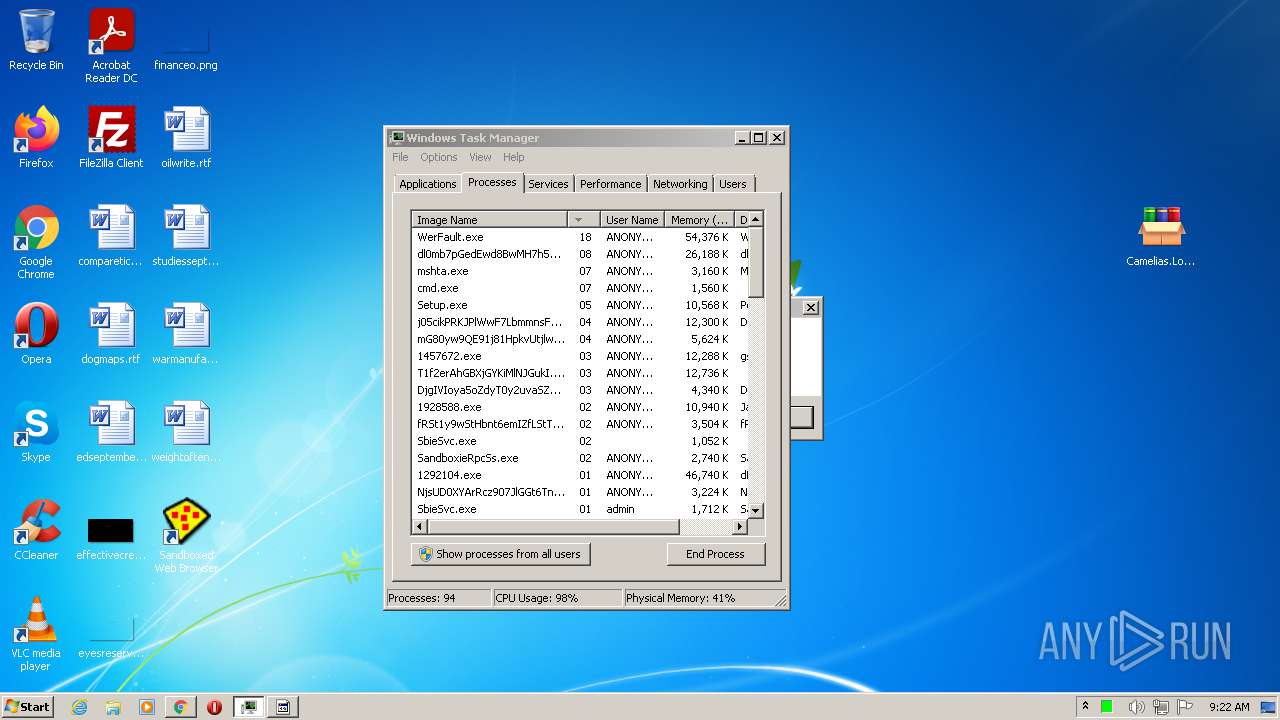
Task: Select the dogmaps.rtf file icon
Action: pos(111,333)
